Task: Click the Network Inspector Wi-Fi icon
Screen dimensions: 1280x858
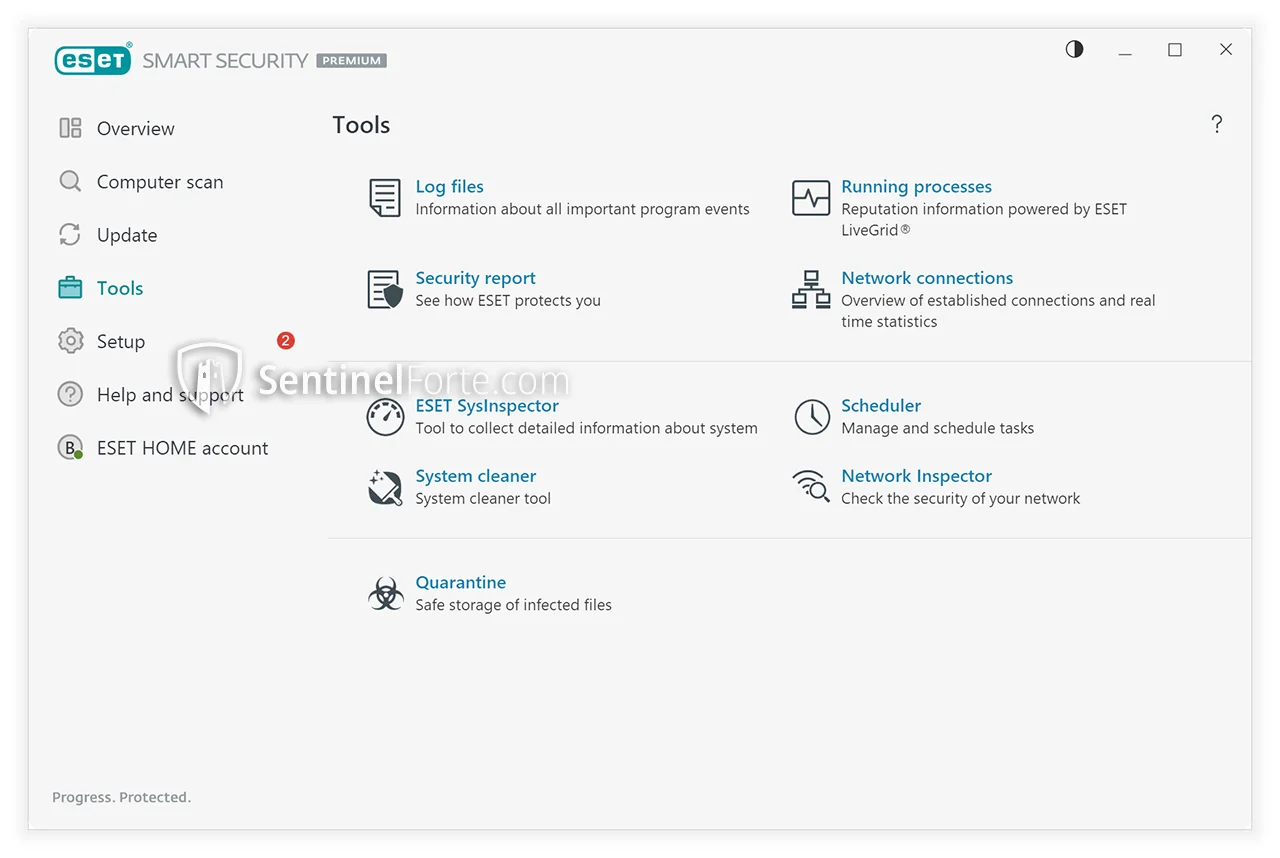Action: [811, 487]
